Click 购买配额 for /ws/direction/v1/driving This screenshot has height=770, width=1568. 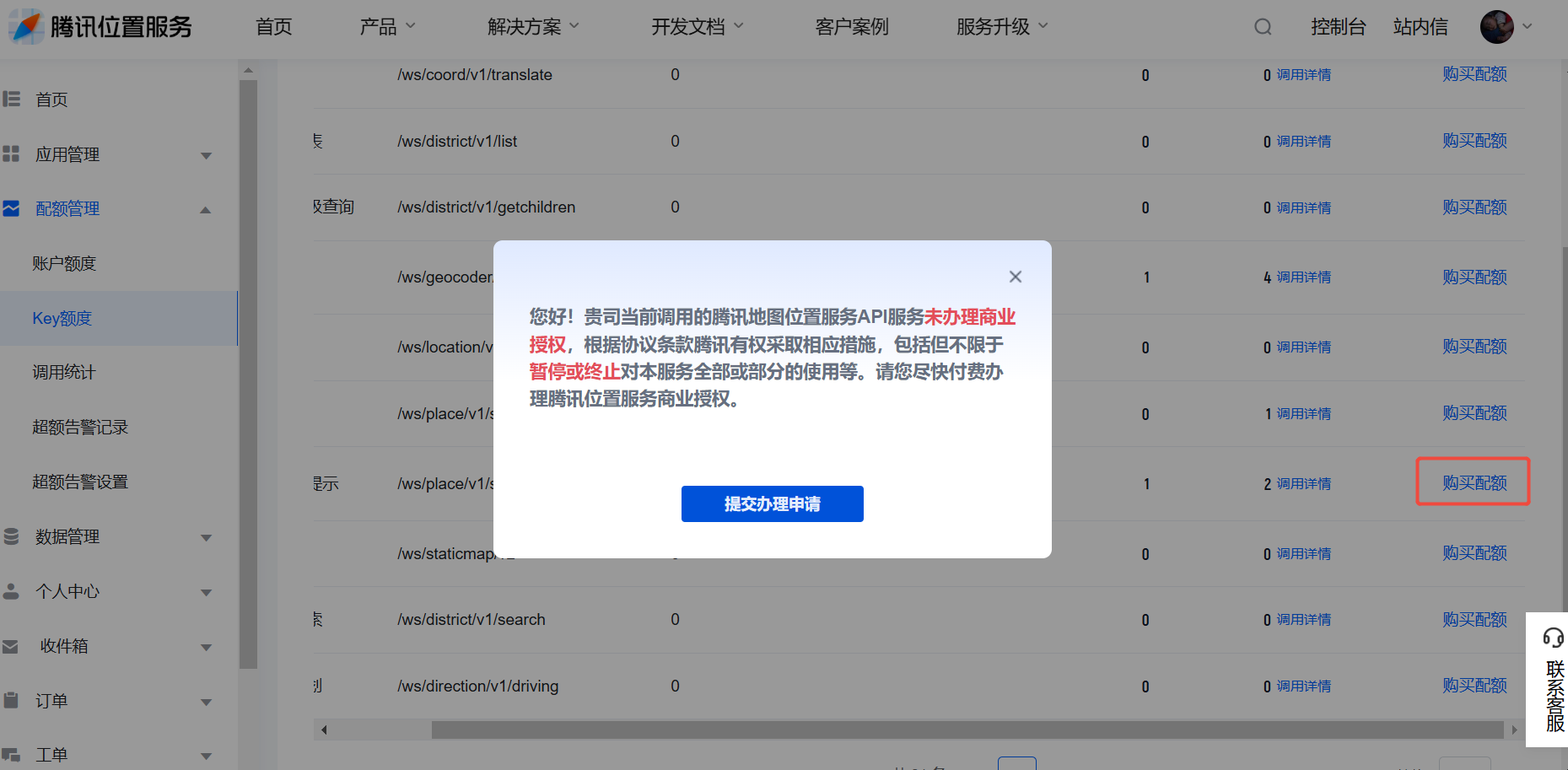click(1474, 686)
